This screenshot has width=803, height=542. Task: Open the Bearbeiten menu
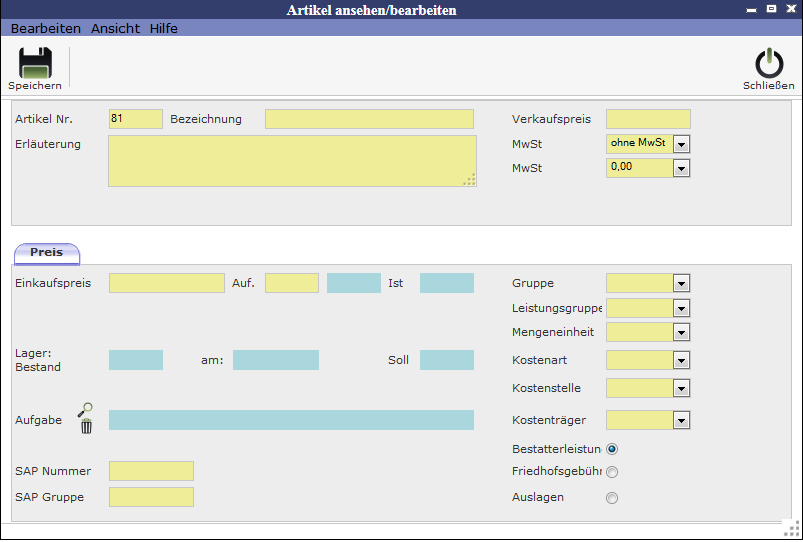click(x=46, y=29)
